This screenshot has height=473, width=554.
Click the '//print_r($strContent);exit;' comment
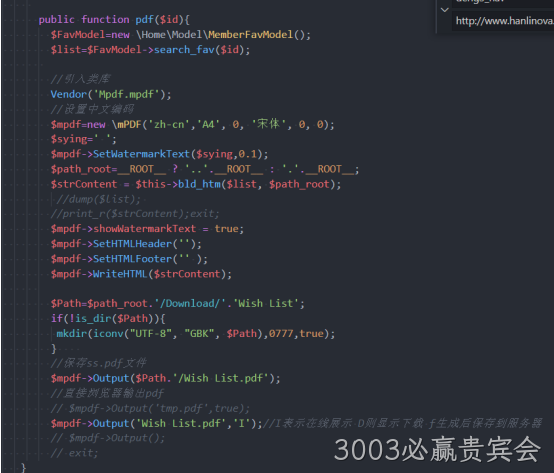click(x=135, y=214)
